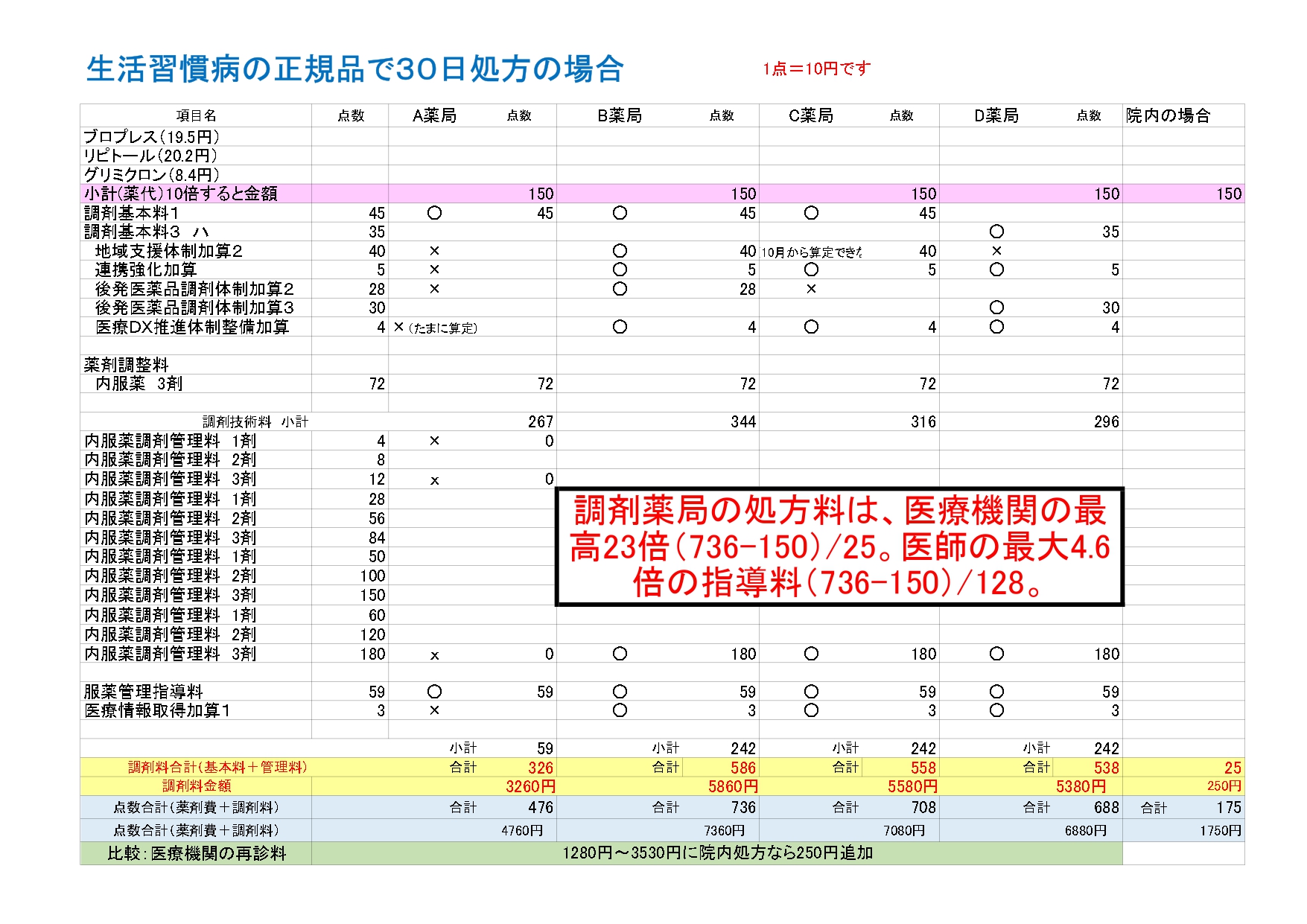
Task: Click the 736 point total cell
Action: 743,807
